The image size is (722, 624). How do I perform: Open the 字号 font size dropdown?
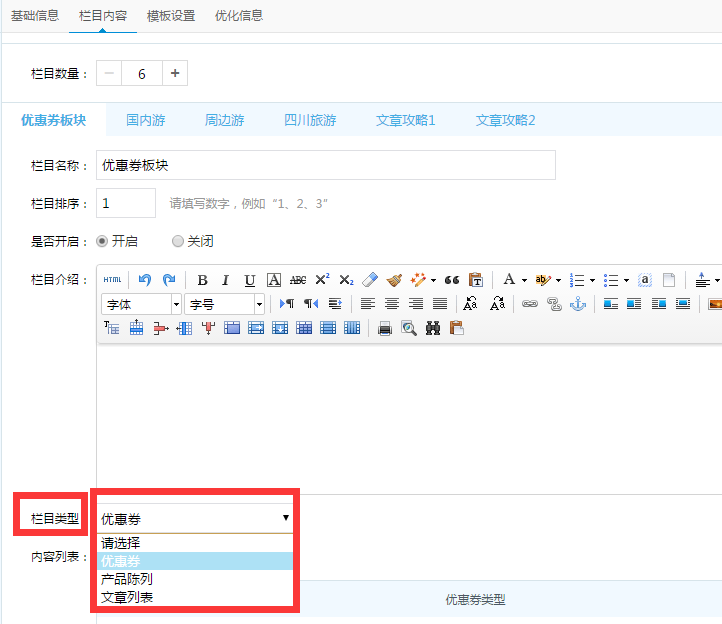point(224,304)
